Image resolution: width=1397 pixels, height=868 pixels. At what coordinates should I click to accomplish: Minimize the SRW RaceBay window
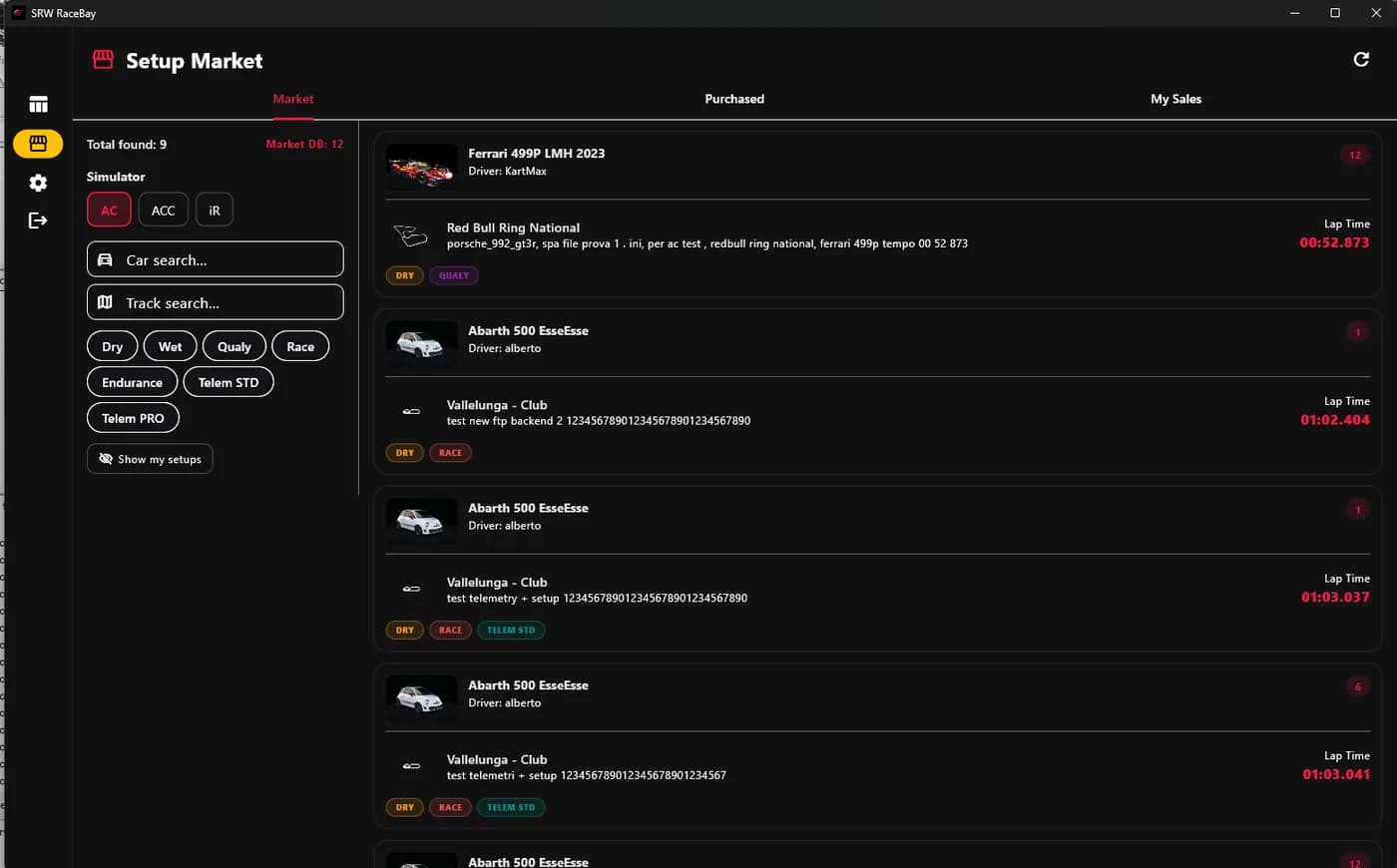[1294, 13]
